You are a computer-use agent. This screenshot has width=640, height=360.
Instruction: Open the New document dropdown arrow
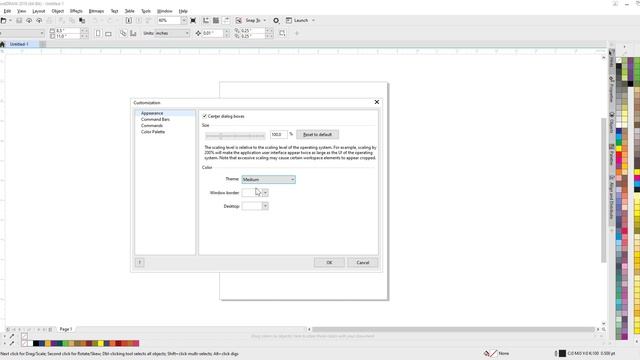(10, 20)
